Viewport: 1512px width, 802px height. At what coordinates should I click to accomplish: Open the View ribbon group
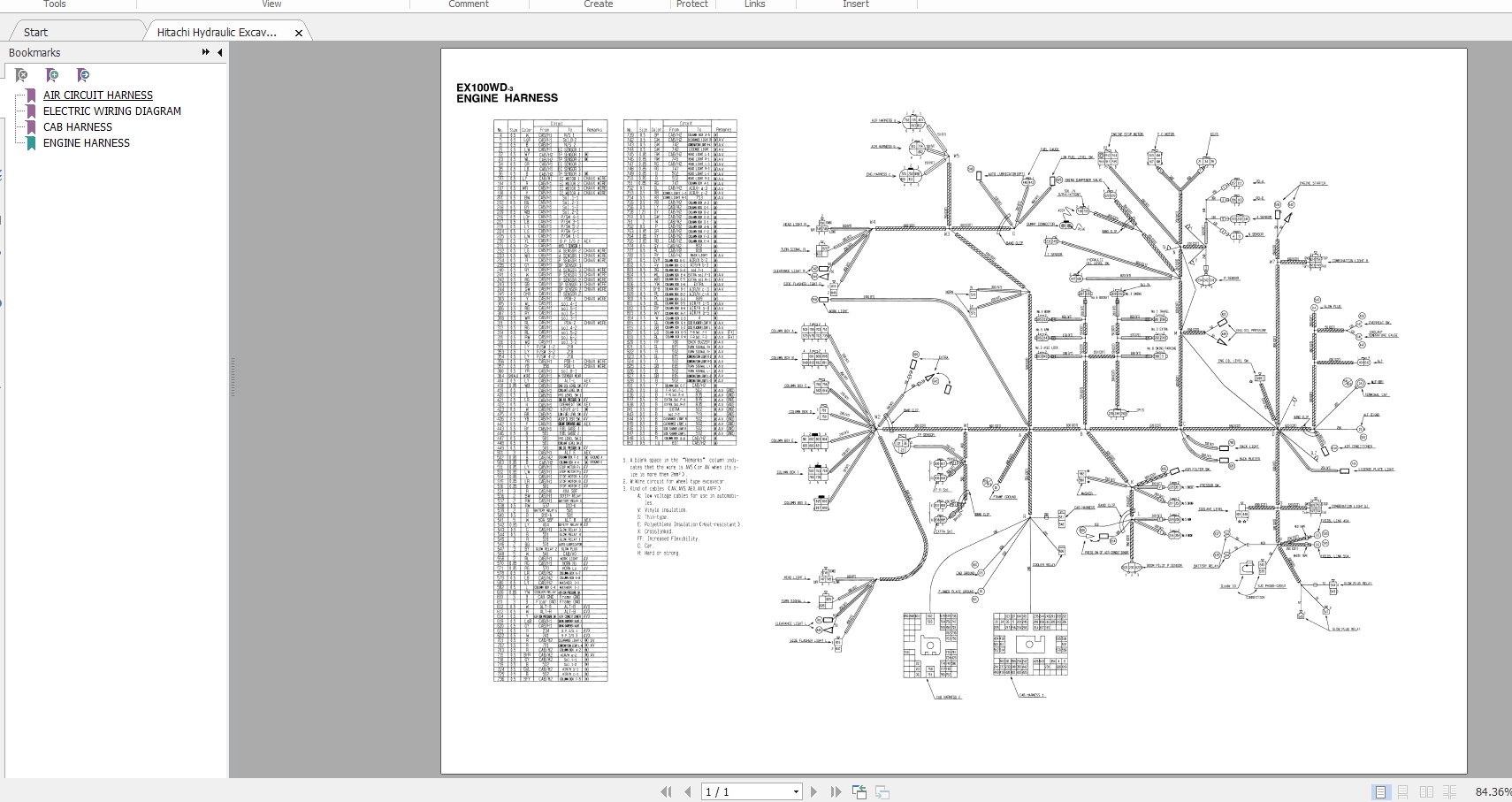(x=271, y=4)
